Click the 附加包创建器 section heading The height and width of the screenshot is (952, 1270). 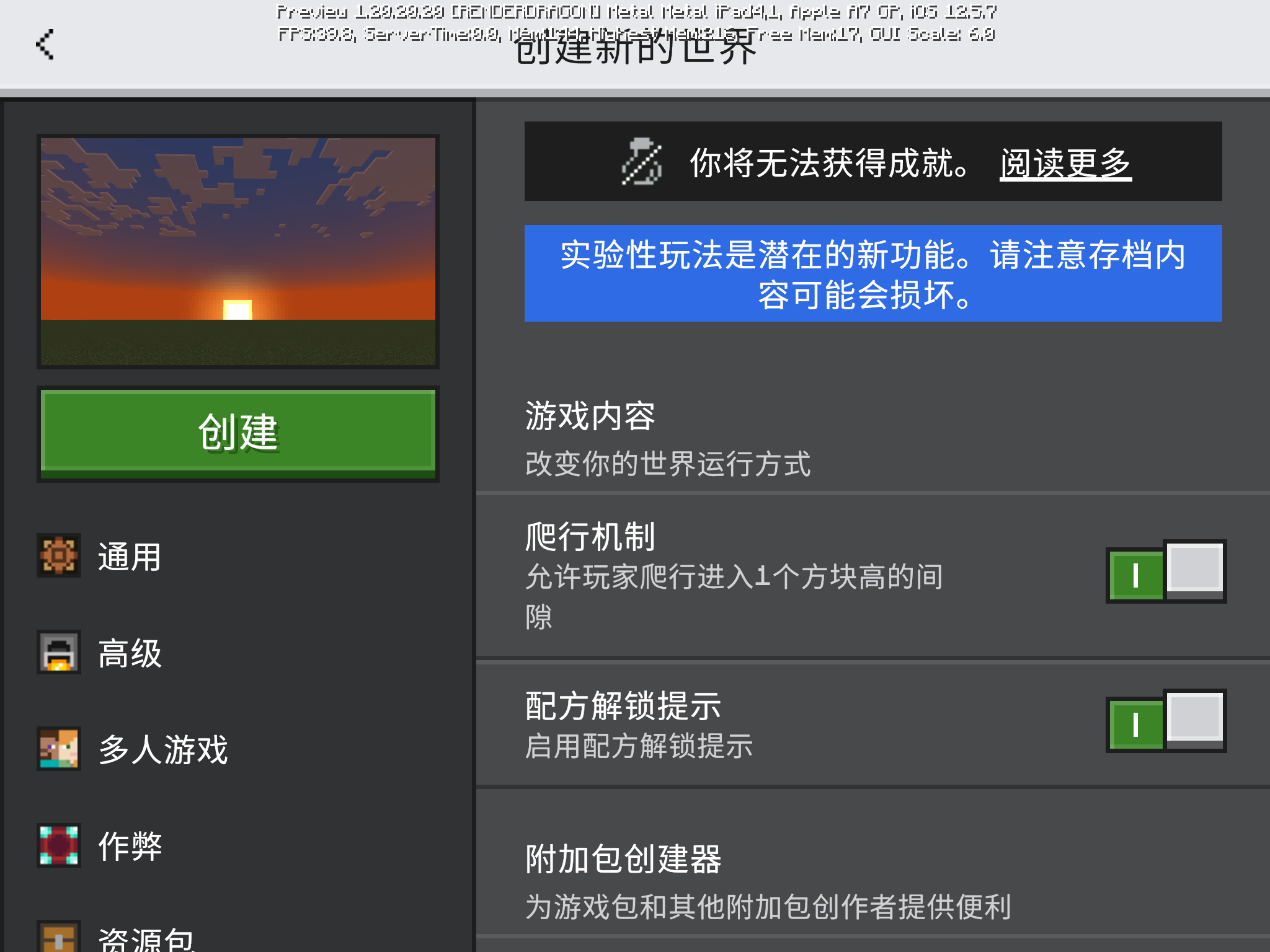(623, 860)
